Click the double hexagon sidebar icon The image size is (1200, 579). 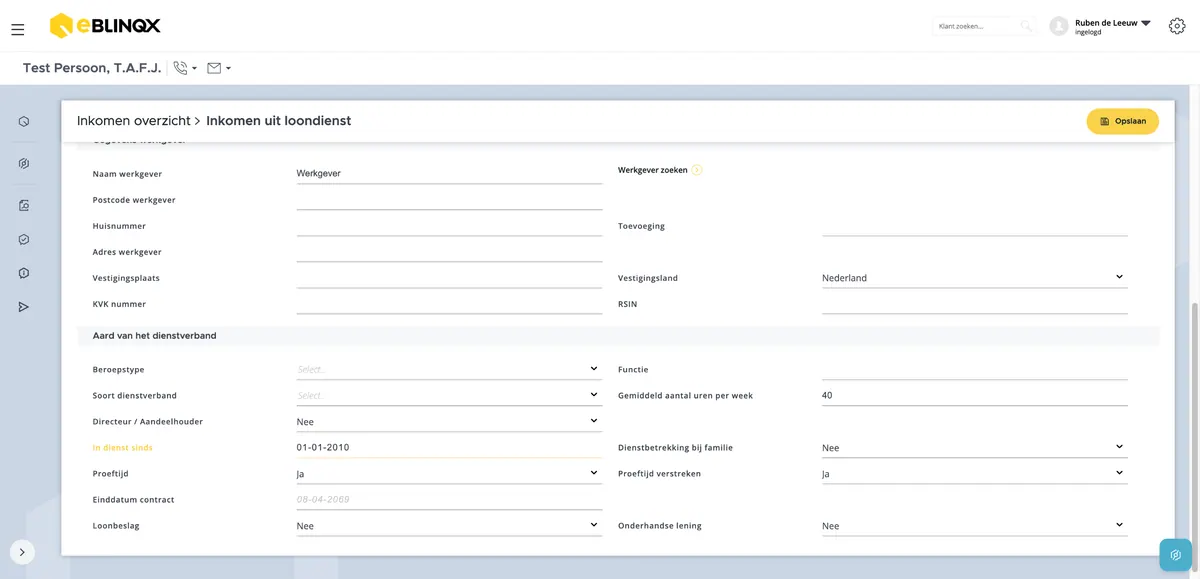[24, 164]
